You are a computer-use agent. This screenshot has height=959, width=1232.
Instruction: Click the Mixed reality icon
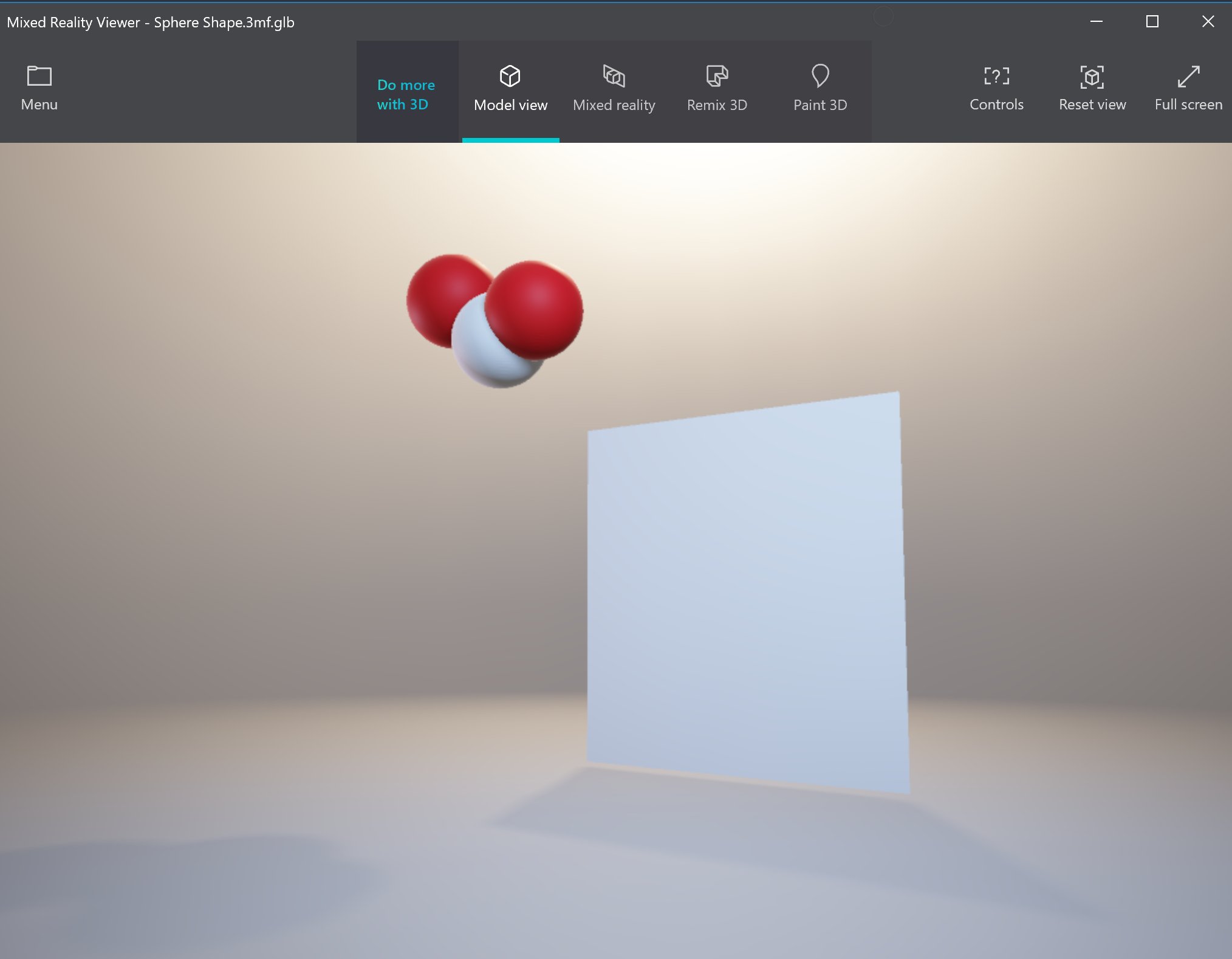614,76
